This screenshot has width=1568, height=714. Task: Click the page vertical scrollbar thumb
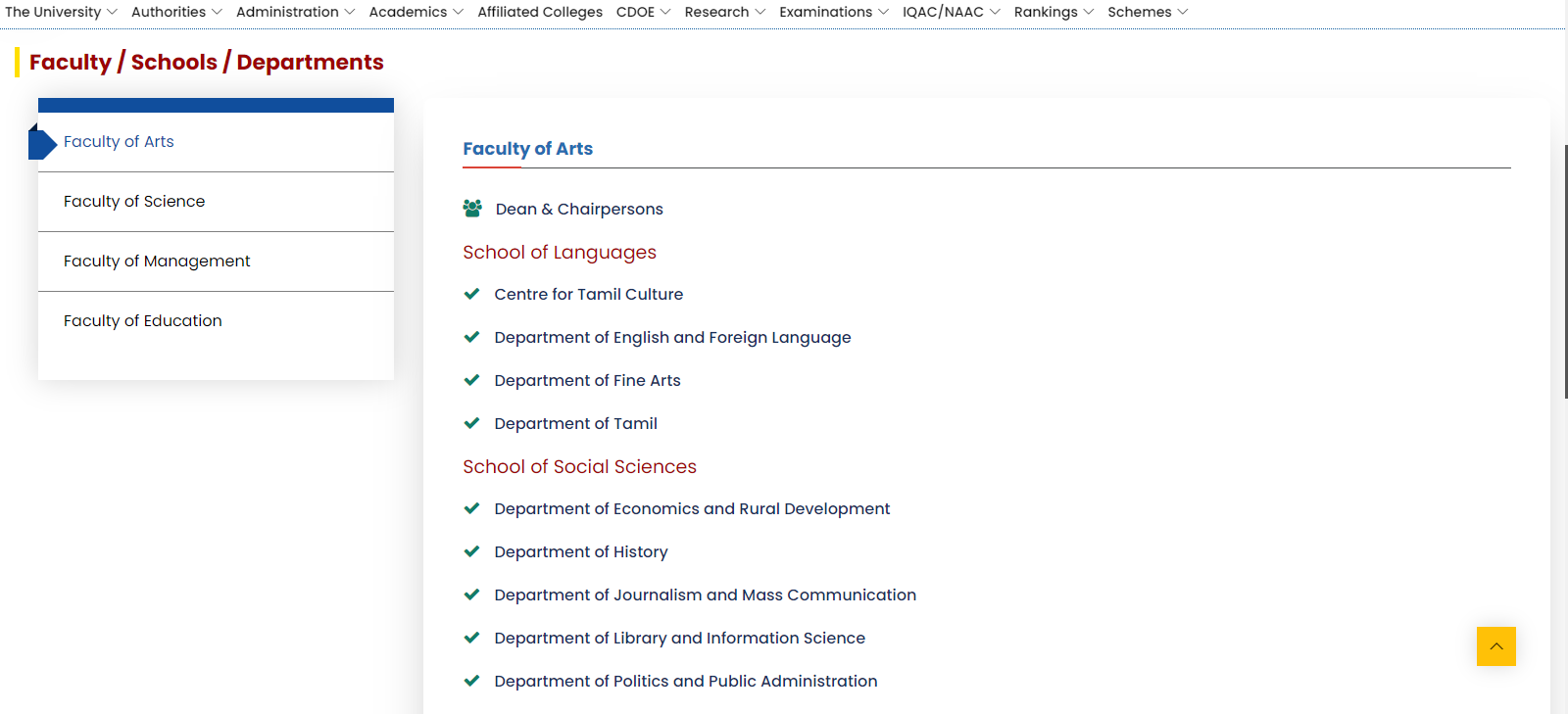[1565, 271]
